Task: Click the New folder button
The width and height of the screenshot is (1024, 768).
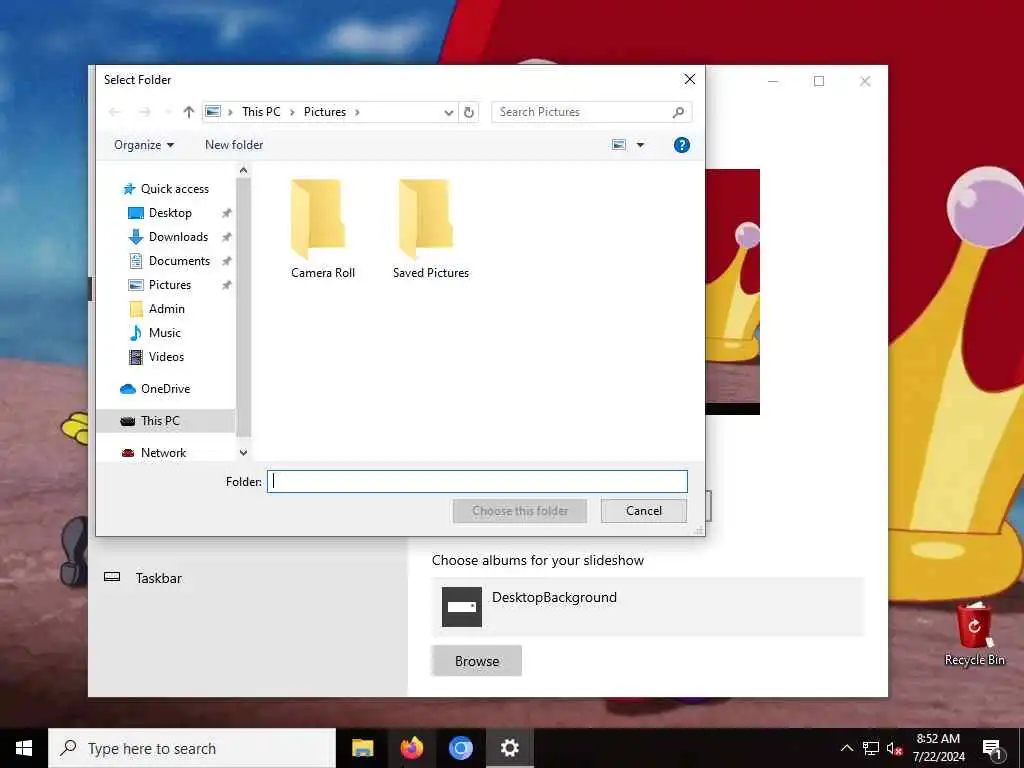Action: click(234, 145)
